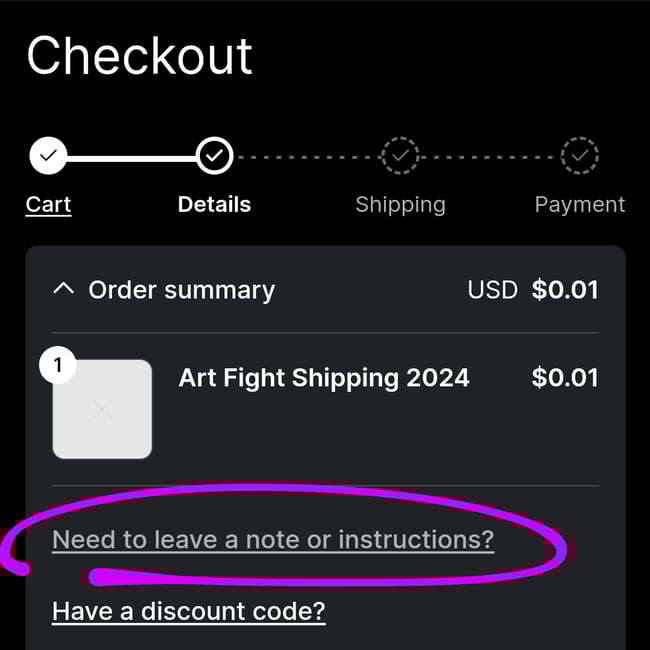The height and width of the screenshot is (650, 650).
Task: Click the USD currency label
Action: pyautogui.click(x=492, y=290)
